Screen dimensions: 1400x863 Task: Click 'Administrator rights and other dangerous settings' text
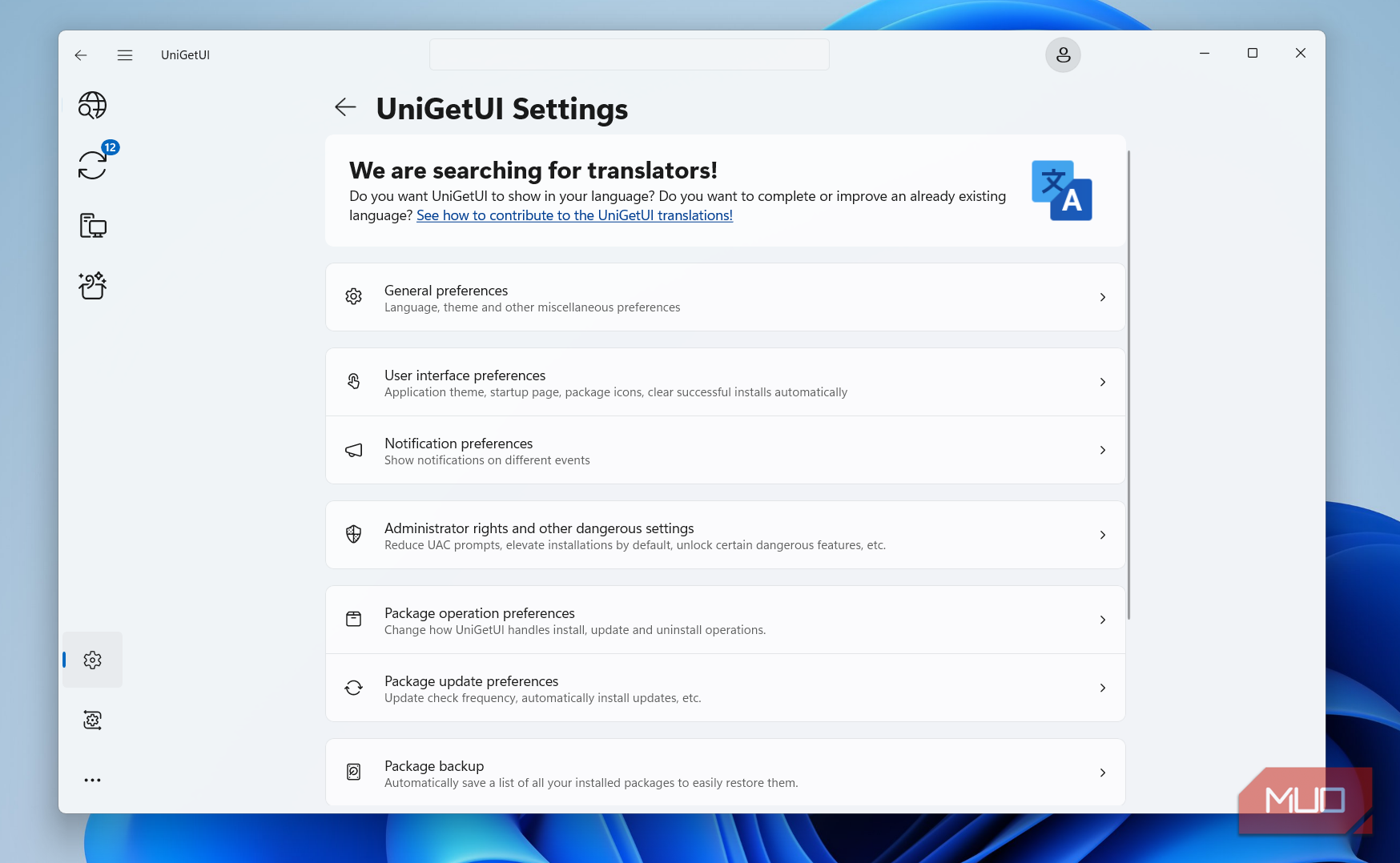click(x=539, y=528)
